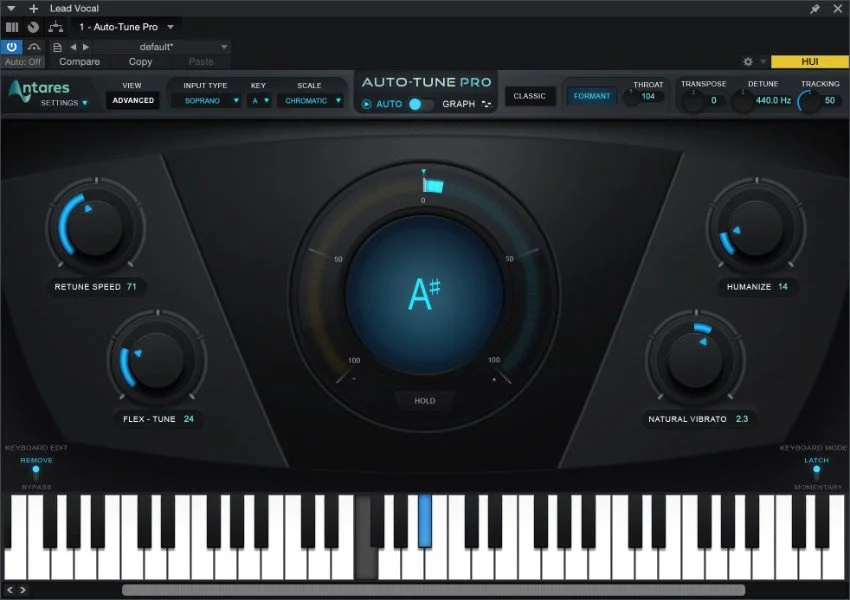Open the preset file page icon

tap(58, 47)
